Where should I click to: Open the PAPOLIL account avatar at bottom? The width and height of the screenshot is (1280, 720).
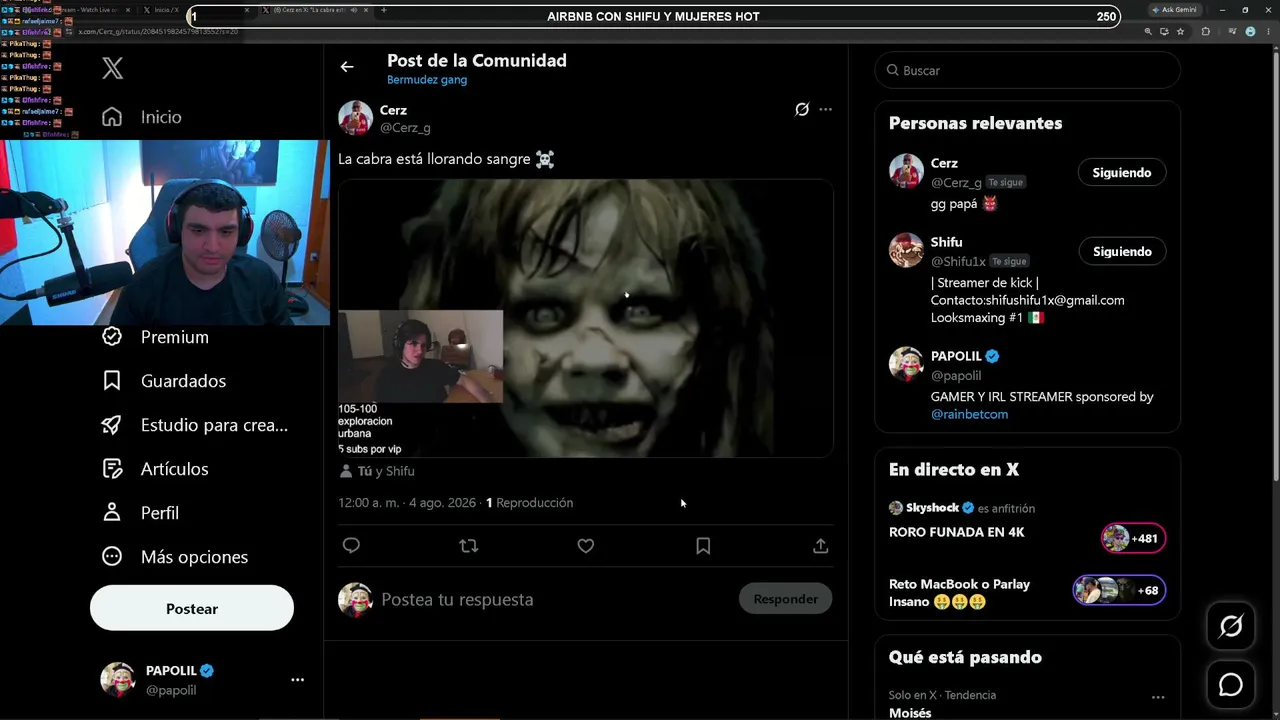point(118,679)
